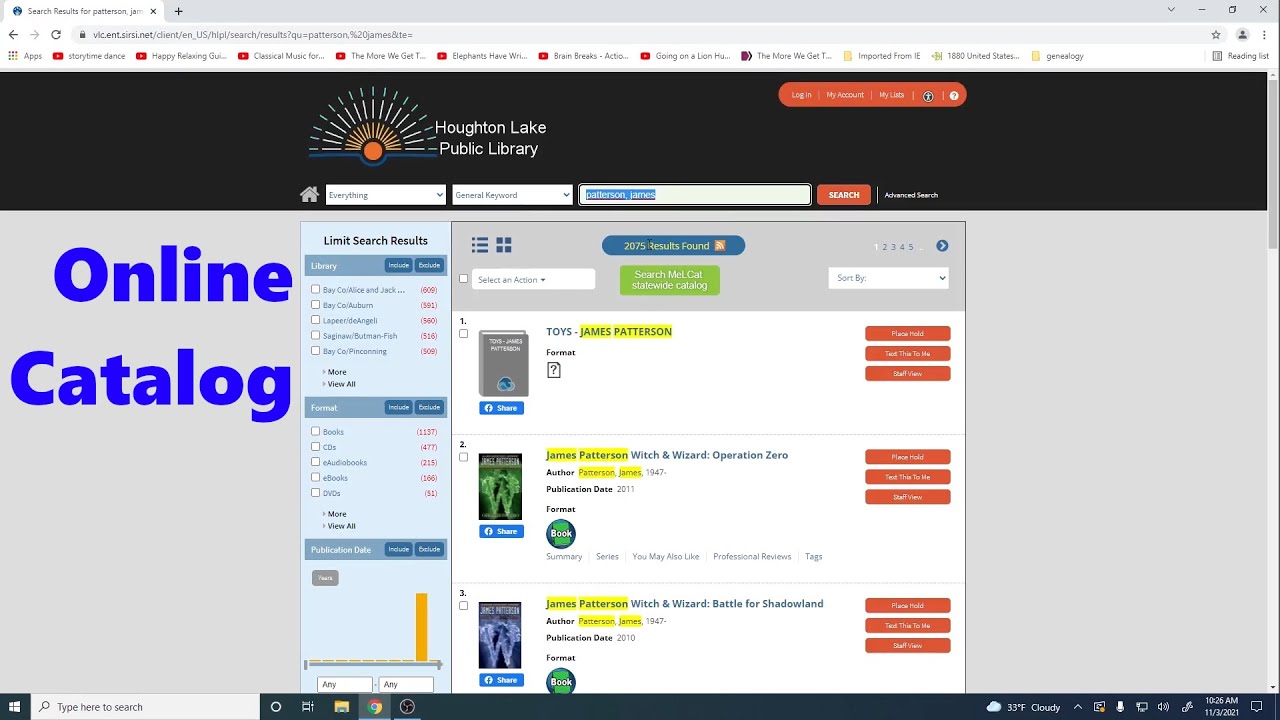
Task: Open Cortana circle on taskbar
Action: (x=276, y=707)
